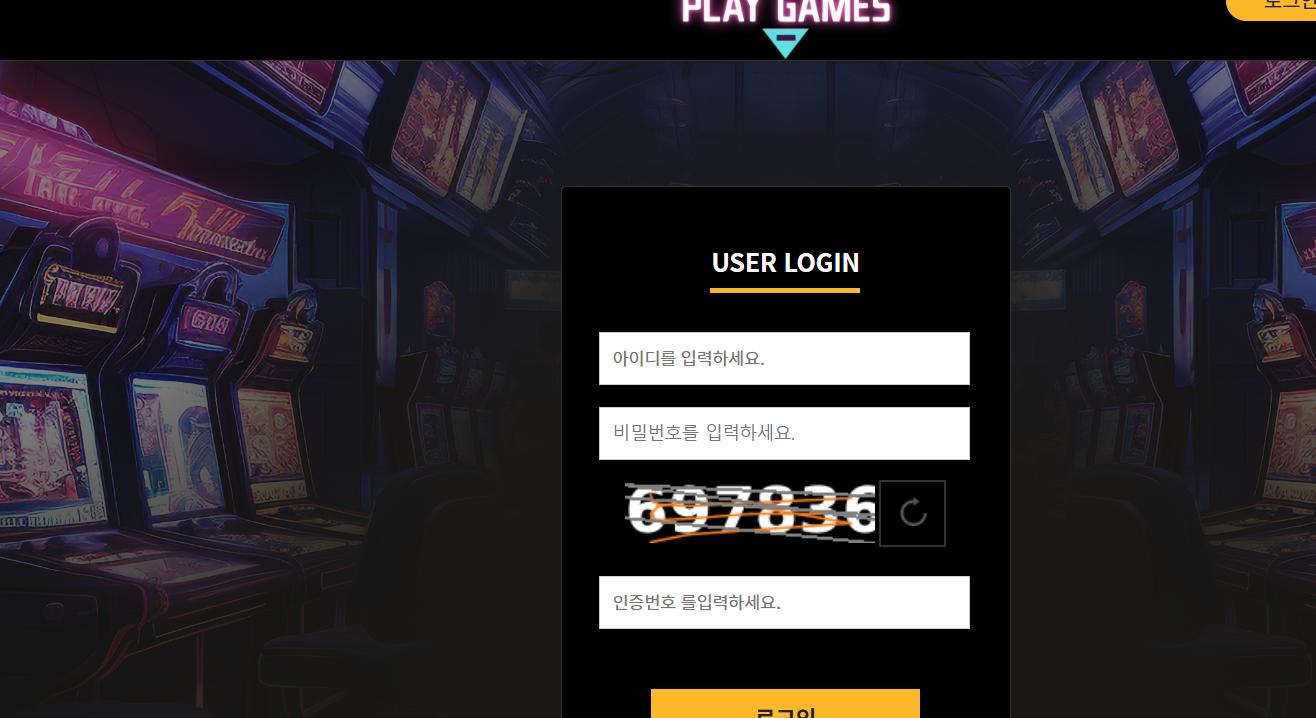Screen dimensions: 1316x718
Task: Refresh the captcha with the circular arrow icon
Action: (x=912, y=514)
